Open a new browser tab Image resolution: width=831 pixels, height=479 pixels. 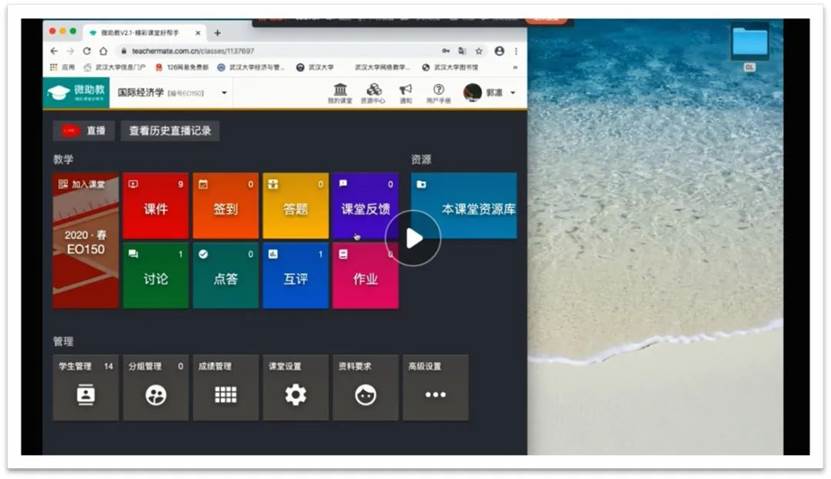click(x=217, y=33)
